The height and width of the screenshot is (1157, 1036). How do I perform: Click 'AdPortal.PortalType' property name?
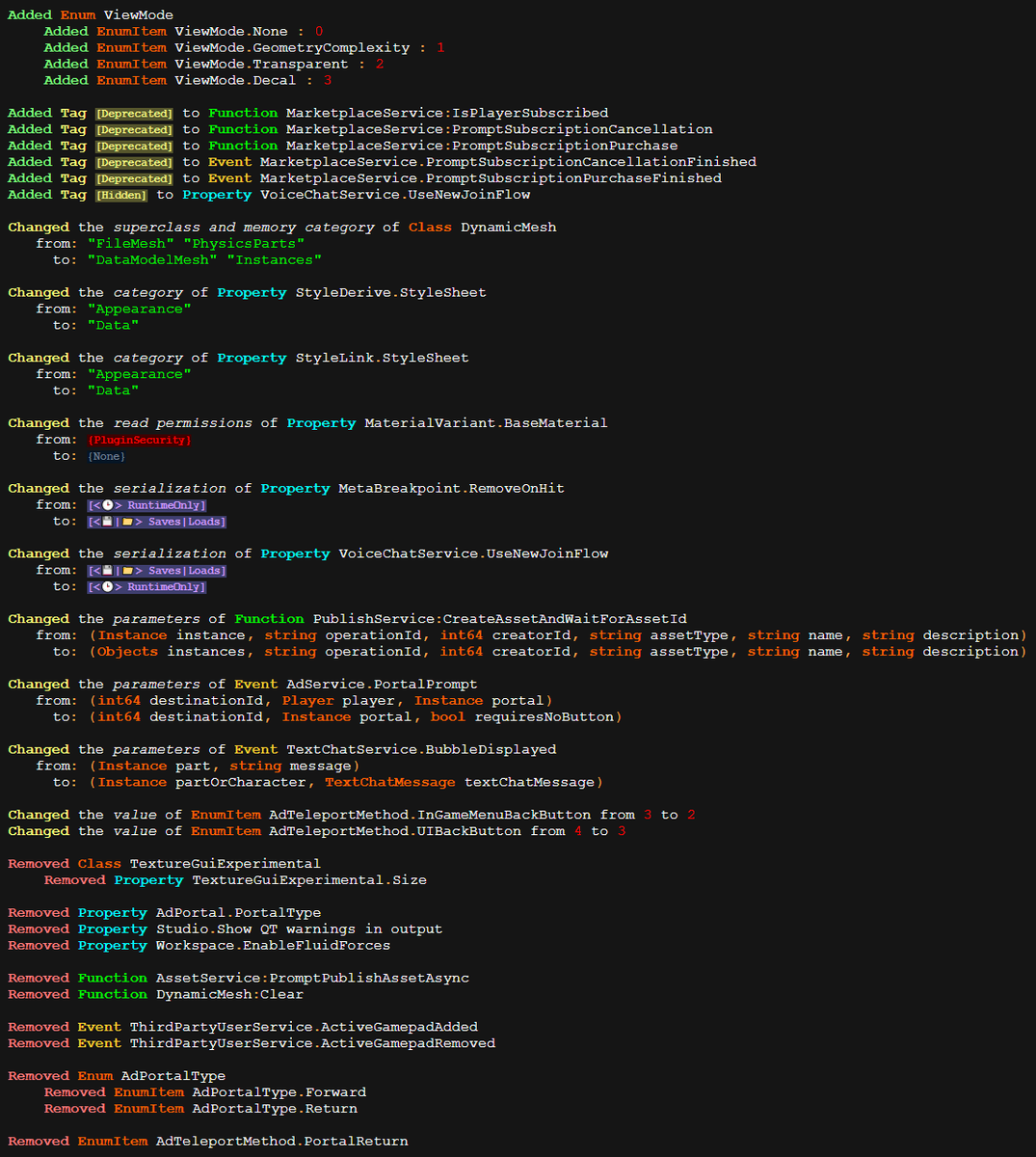point(239,913)
